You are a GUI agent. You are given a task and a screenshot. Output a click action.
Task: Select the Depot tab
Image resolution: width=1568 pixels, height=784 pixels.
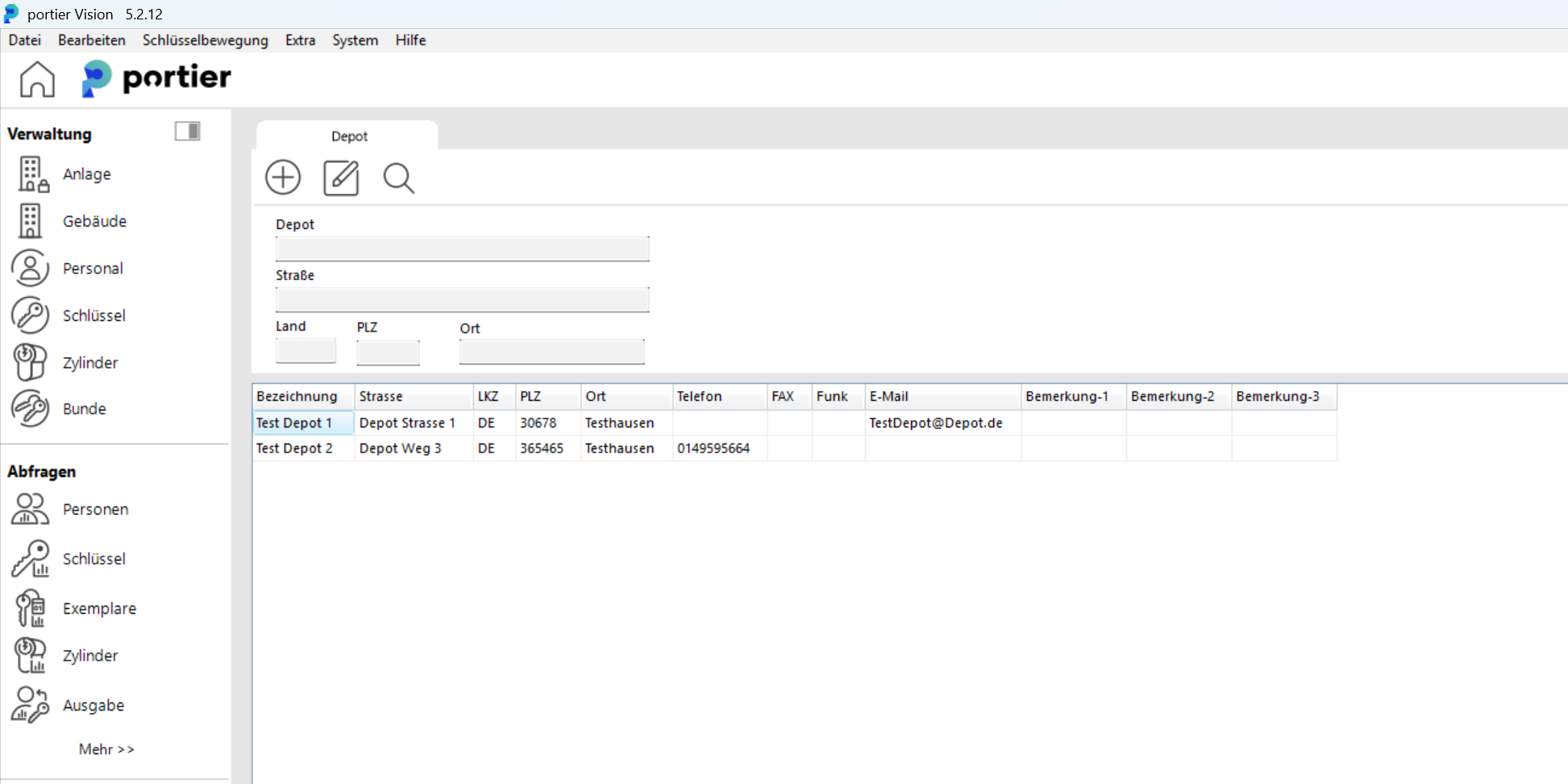tap(348, 136)
